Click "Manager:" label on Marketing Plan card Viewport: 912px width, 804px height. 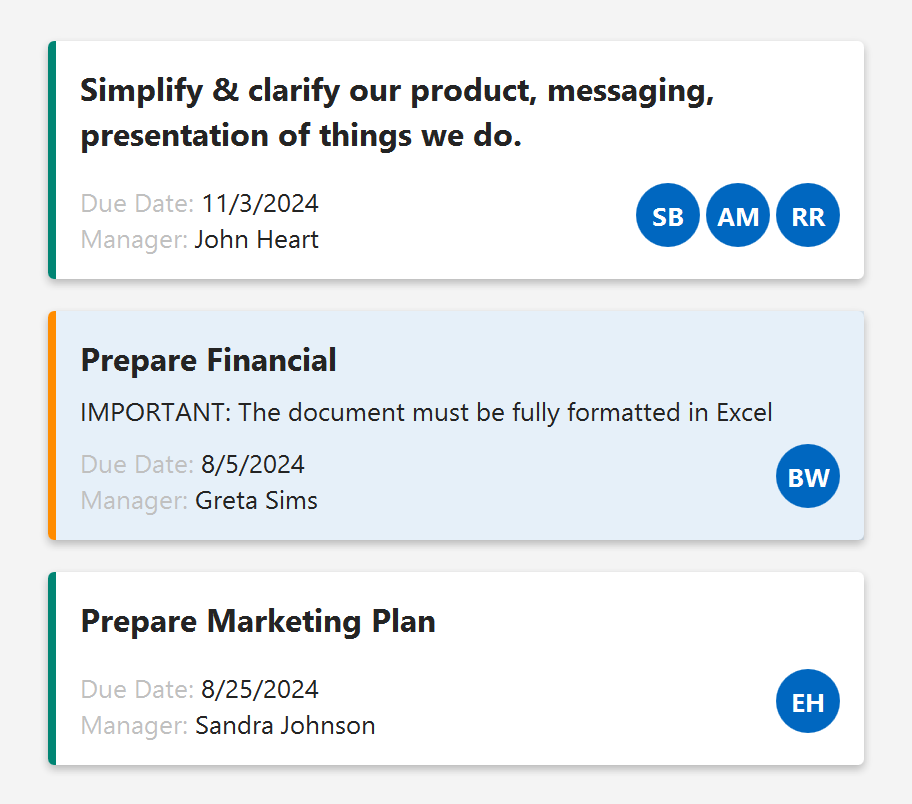pos(134,725)
